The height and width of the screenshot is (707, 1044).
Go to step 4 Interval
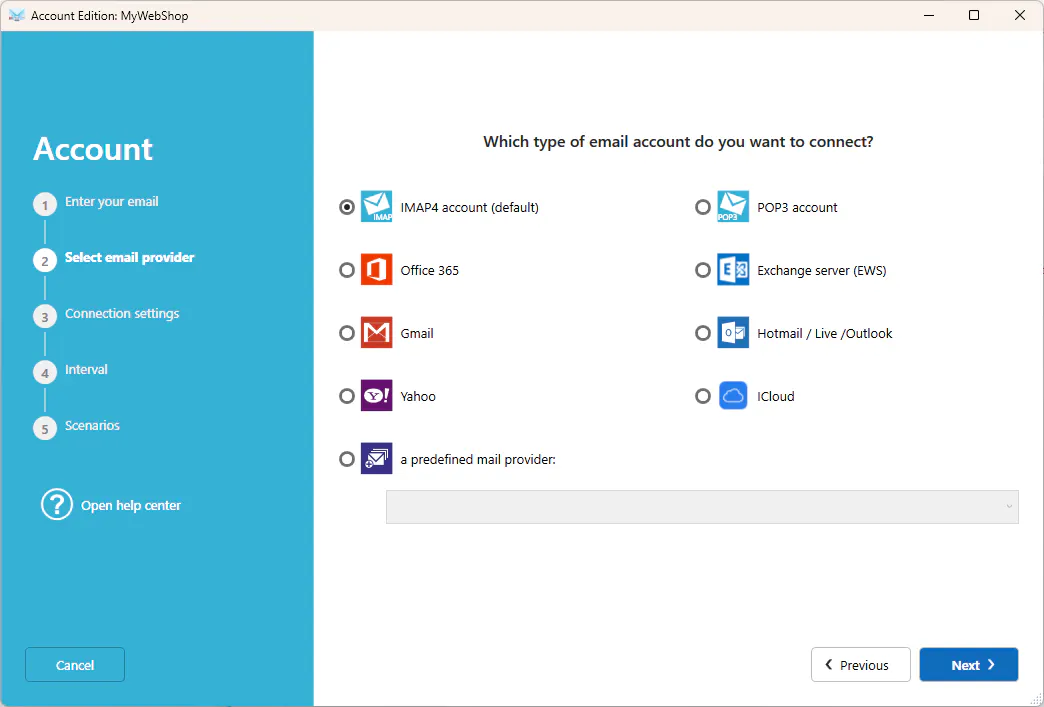pos(86,369)
